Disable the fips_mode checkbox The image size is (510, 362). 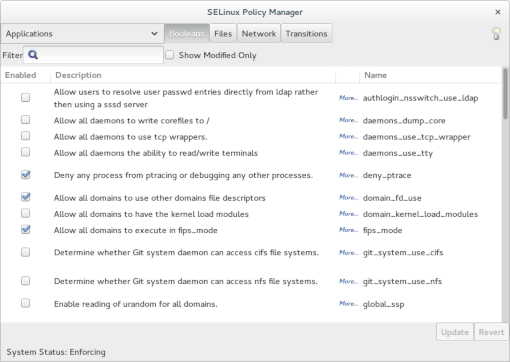click(x=25, y=230)
